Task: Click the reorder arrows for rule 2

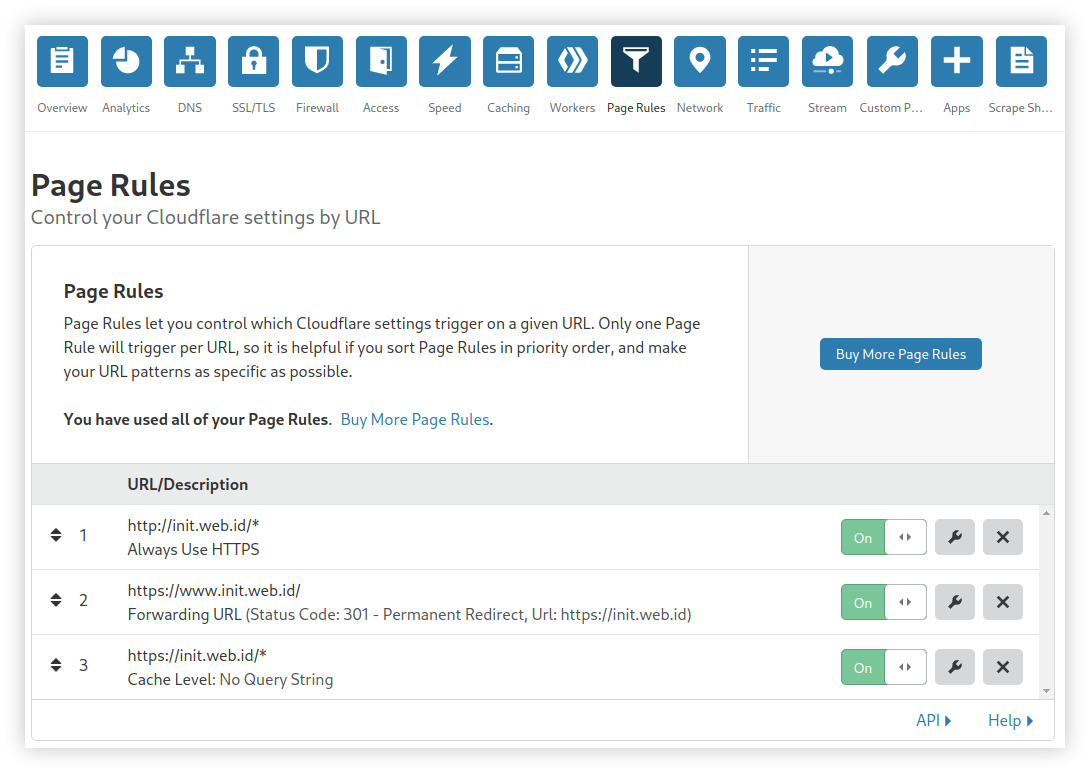Action: coord(56,600)
